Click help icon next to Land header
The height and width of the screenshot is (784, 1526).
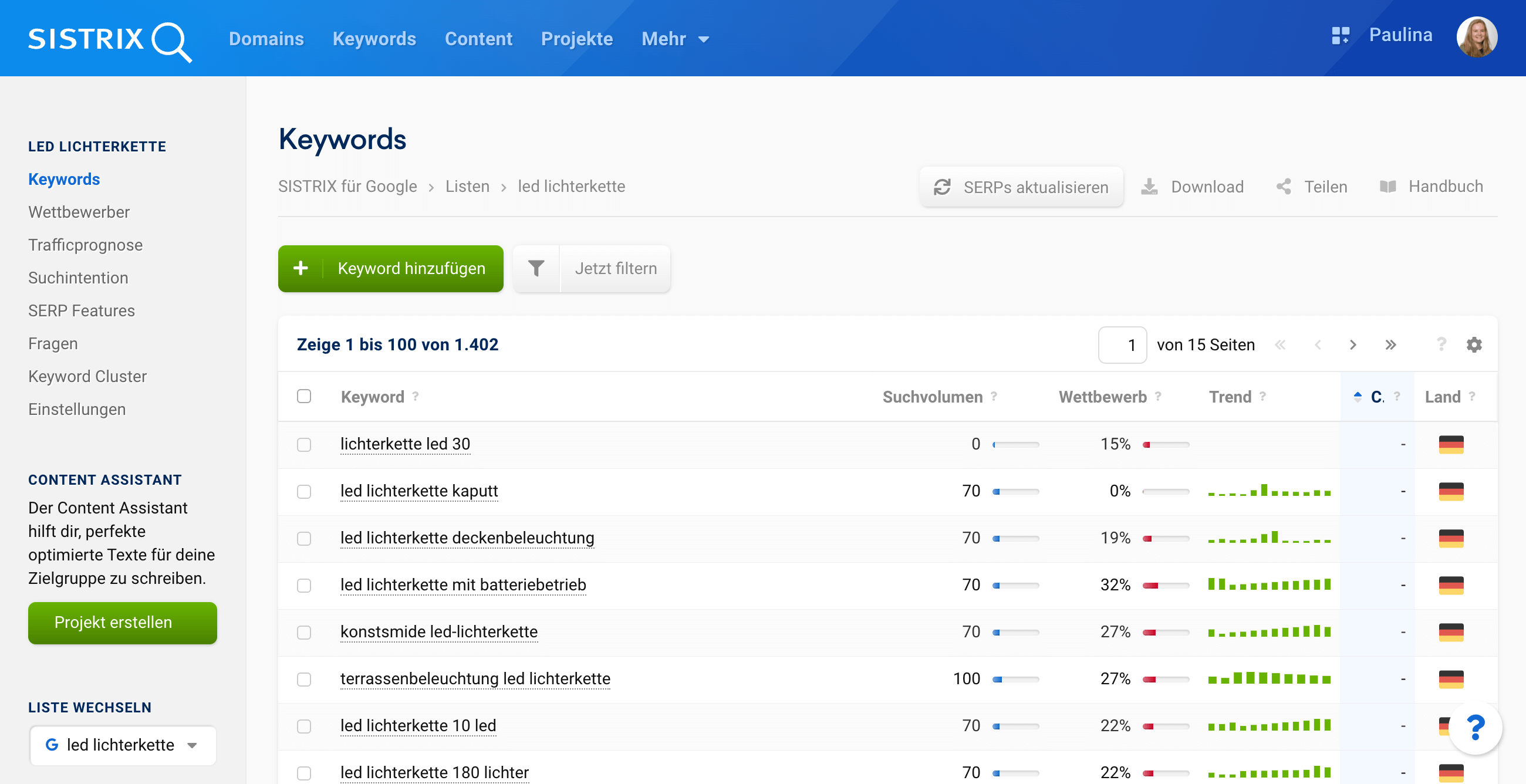(1471, 396)
